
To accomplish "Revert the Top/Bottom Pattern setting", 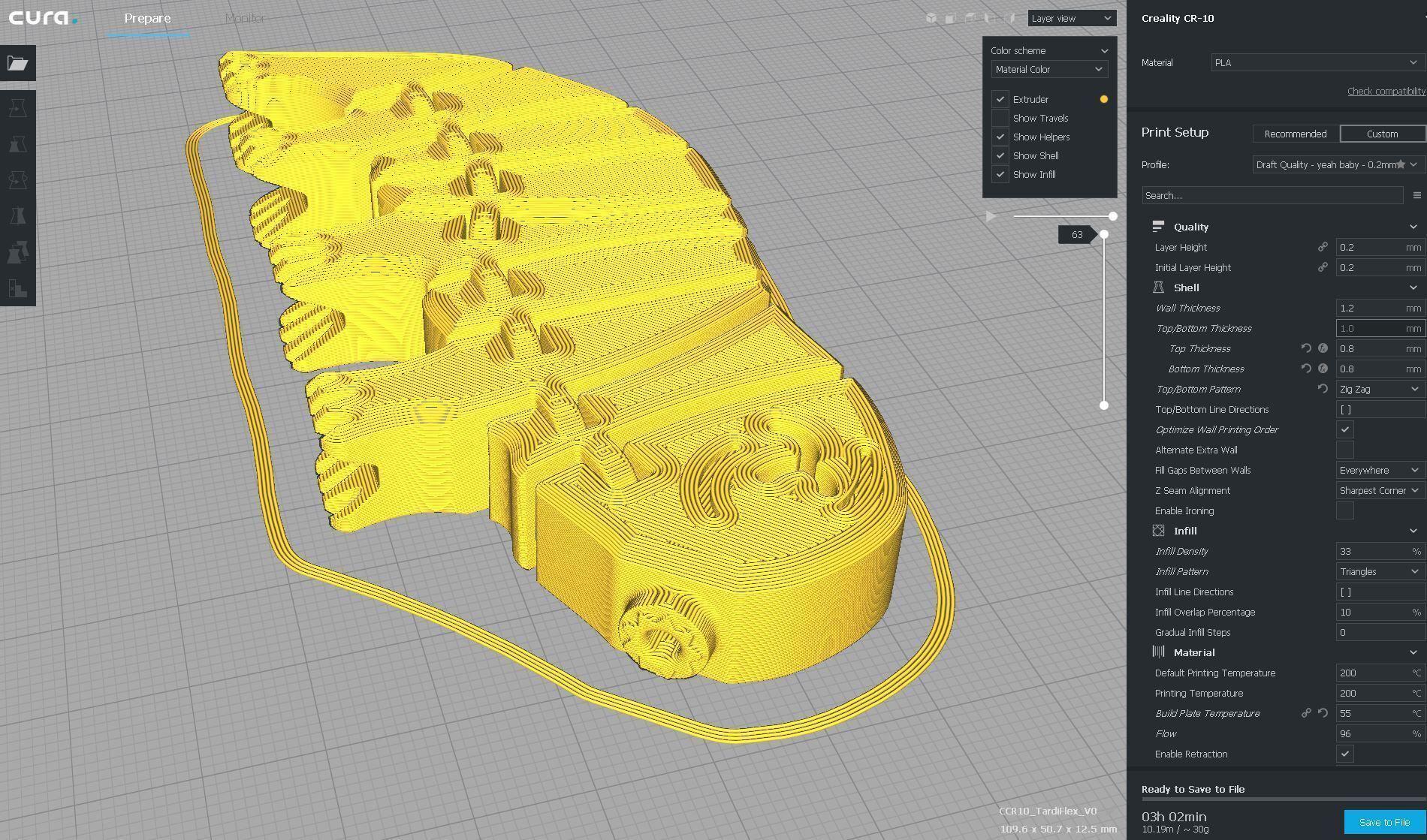I will click(1323, 389).
